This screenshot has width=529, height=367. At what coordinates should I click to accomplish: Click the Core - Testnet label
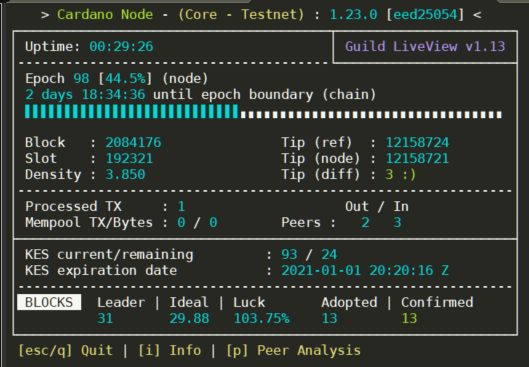coord(241,15)
